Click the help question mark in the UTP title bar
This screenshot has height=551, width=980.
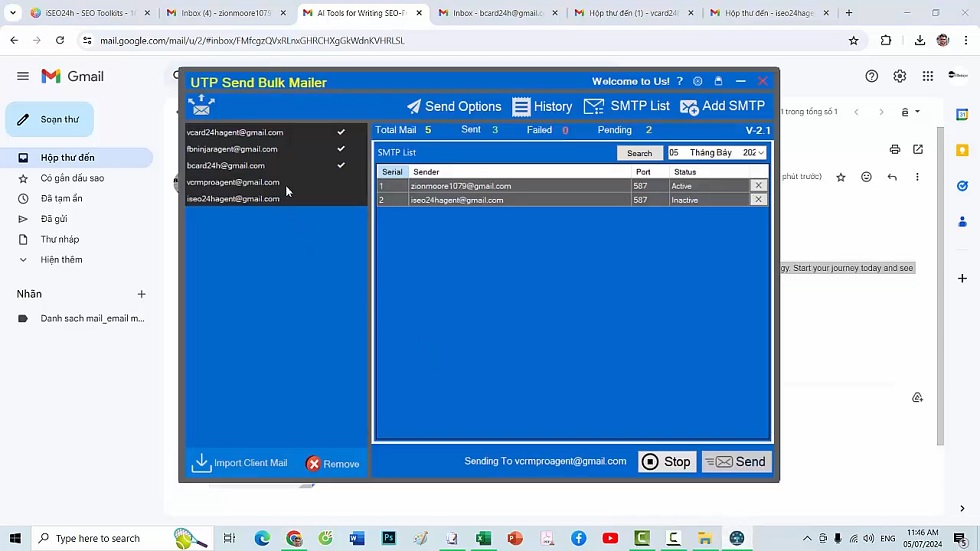tap(680, 82)
